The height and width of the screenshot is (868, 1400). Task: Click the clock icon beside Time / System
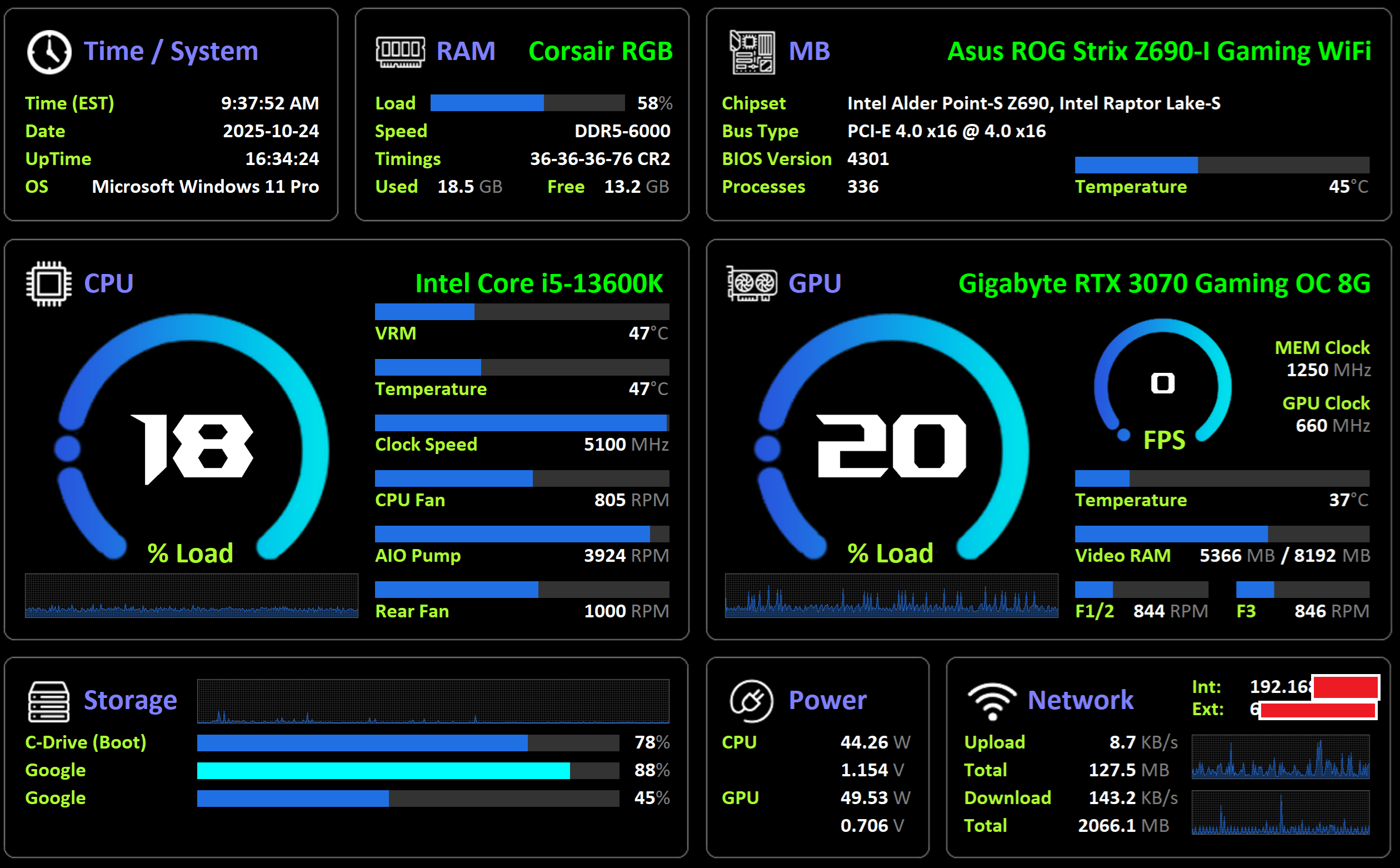click(x=49, y=52)
